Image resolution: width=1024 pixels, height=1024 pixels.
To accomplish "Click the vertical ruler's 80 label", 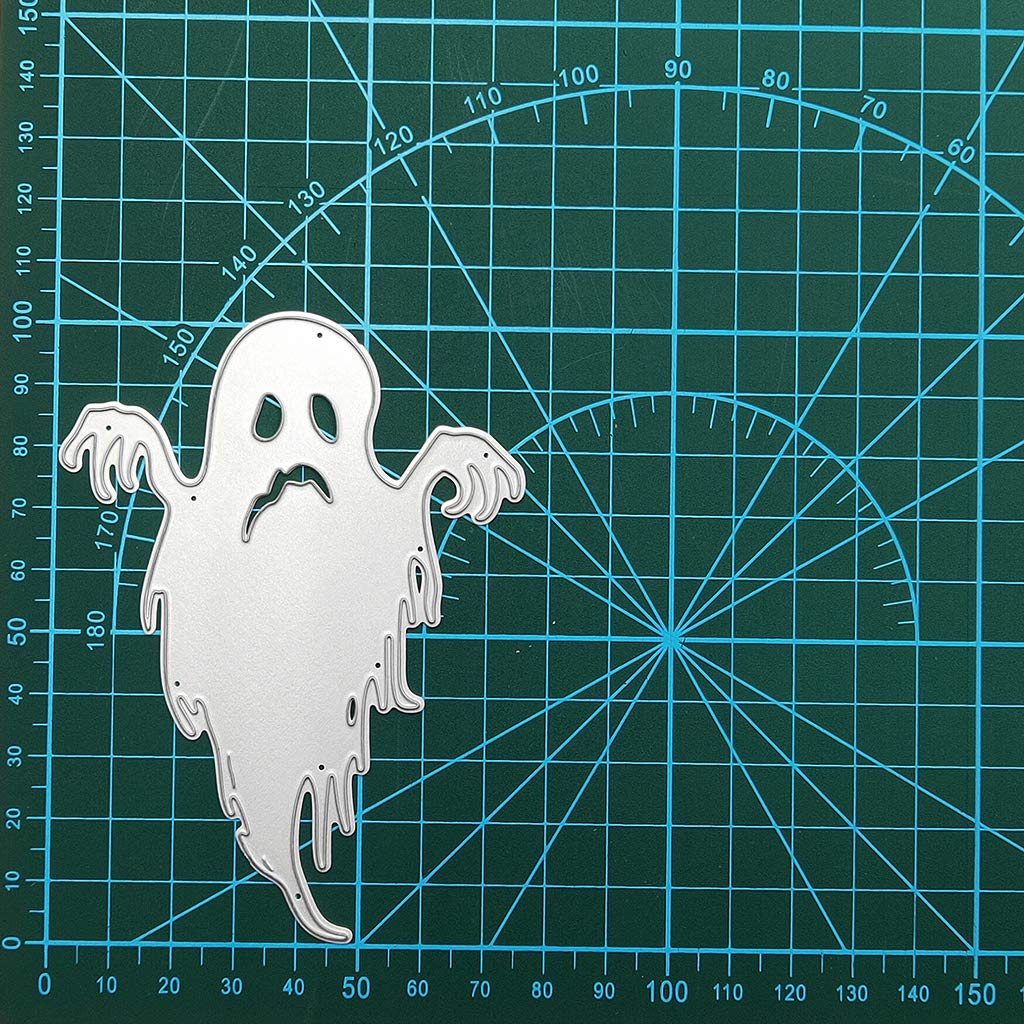I will point(20,447).
